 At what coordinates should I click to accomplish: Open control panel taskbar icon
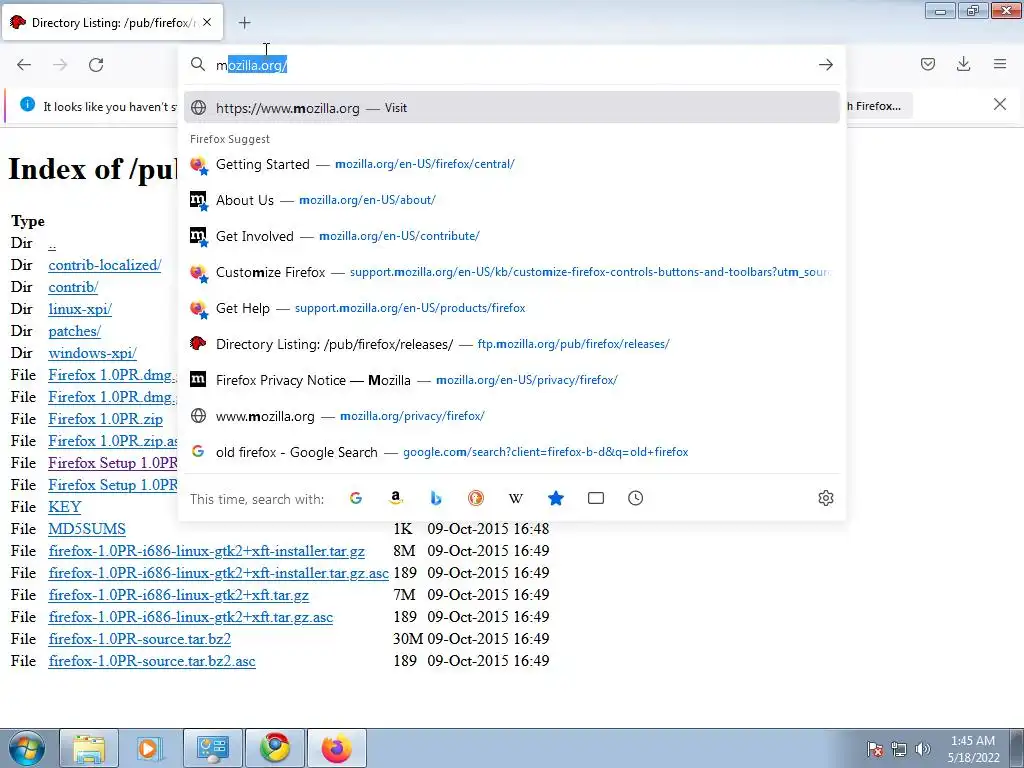click(x=212, y=748)
